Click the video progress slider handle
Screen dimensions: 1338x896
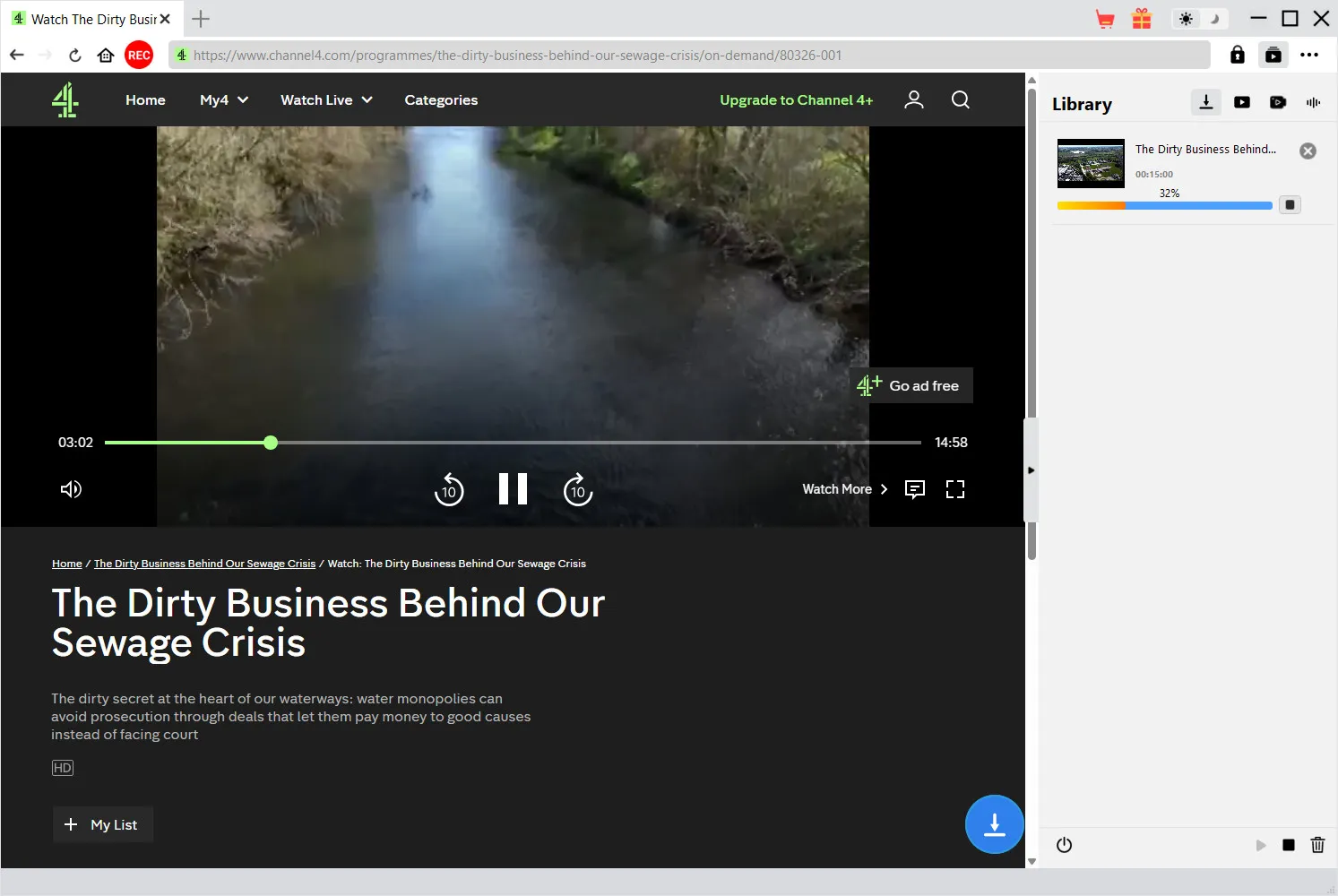tap(271, 443)
